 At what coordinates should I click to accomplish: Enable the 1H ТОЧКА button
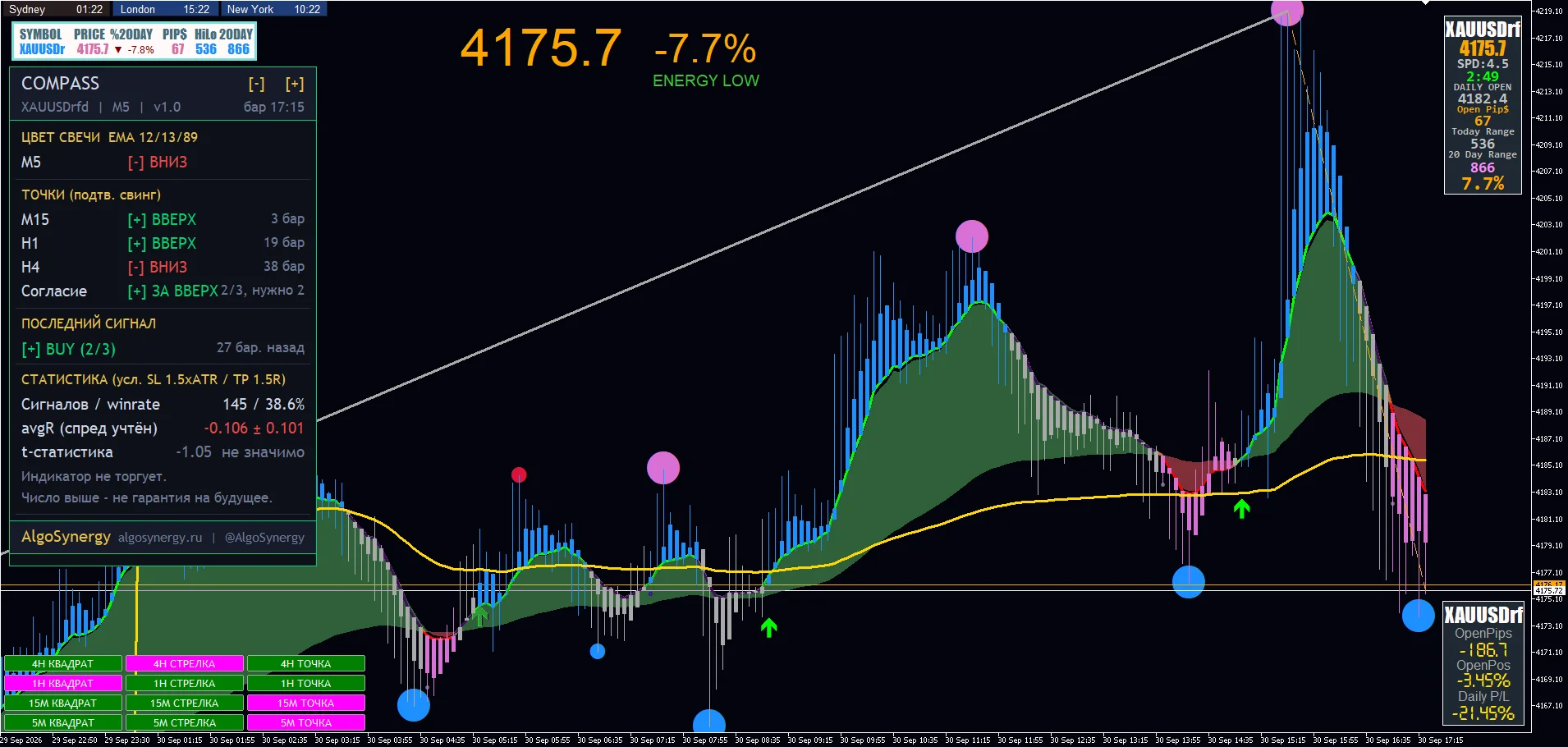pos(306,683)
